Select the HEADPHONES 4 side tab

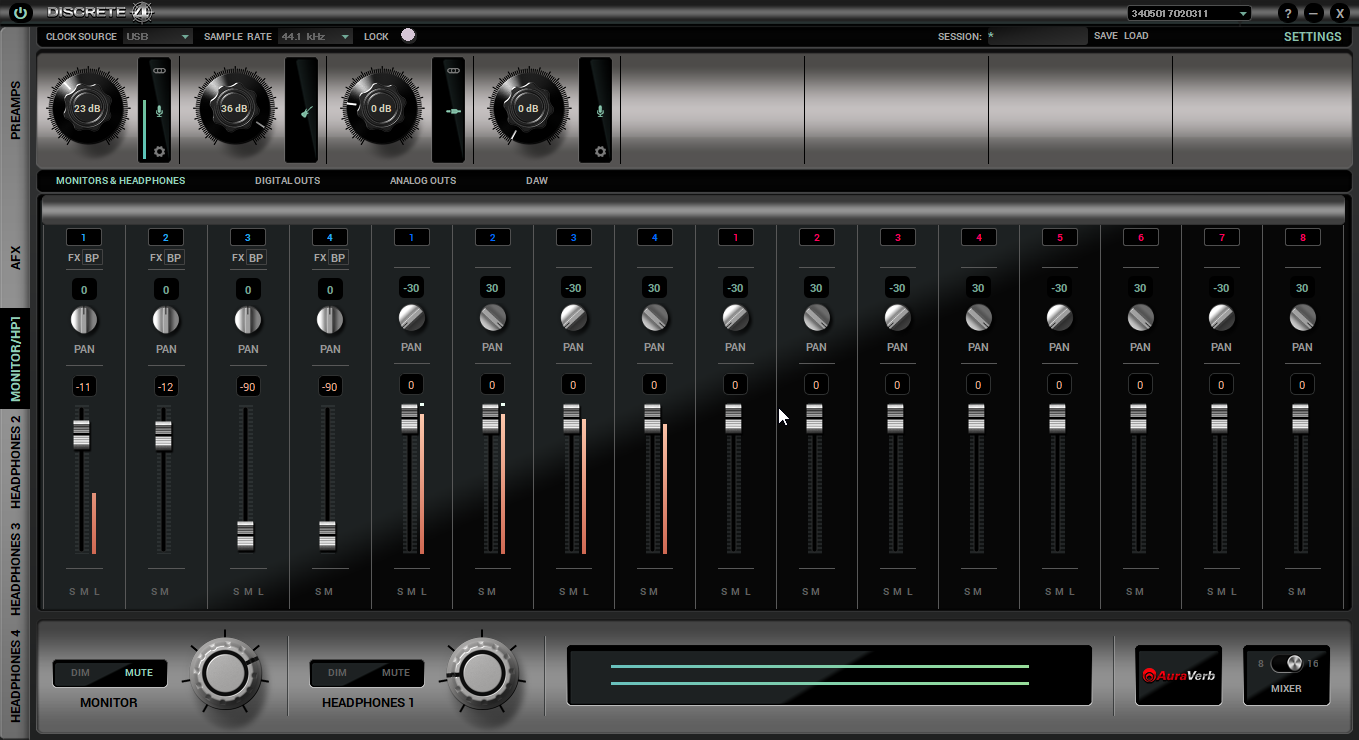[16, 675]
